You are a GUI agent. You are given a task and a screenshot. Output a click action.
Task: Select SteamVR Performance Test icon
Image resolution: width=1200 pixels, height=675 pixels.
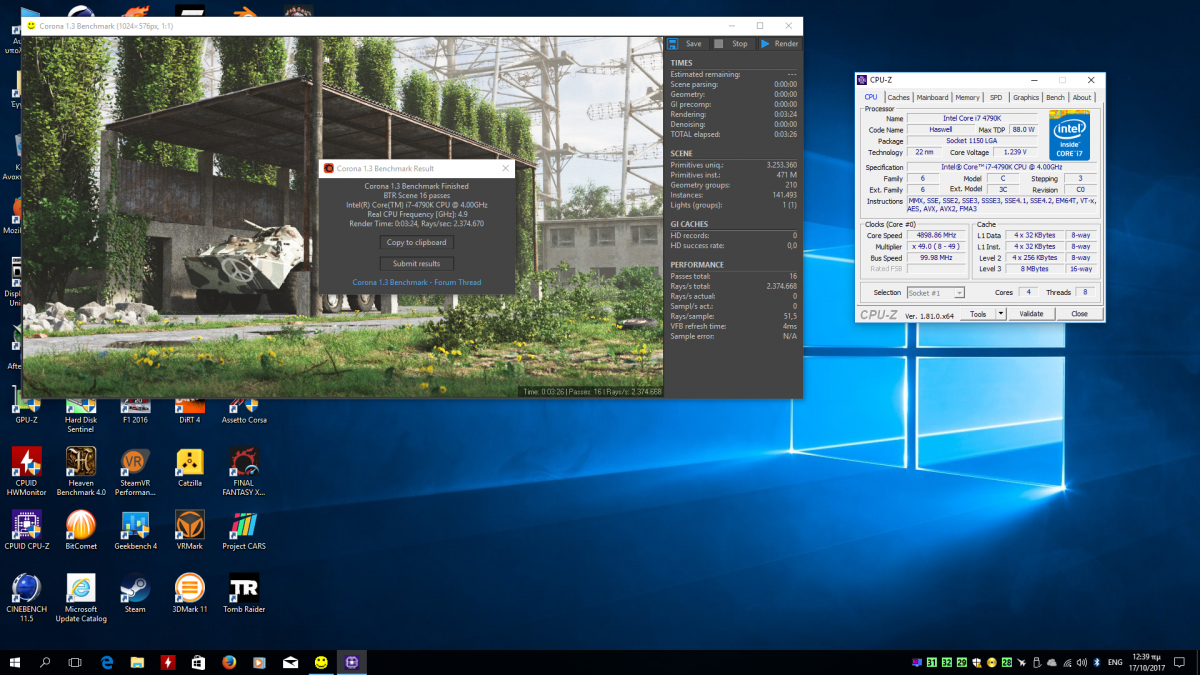(x=135, y=472)
